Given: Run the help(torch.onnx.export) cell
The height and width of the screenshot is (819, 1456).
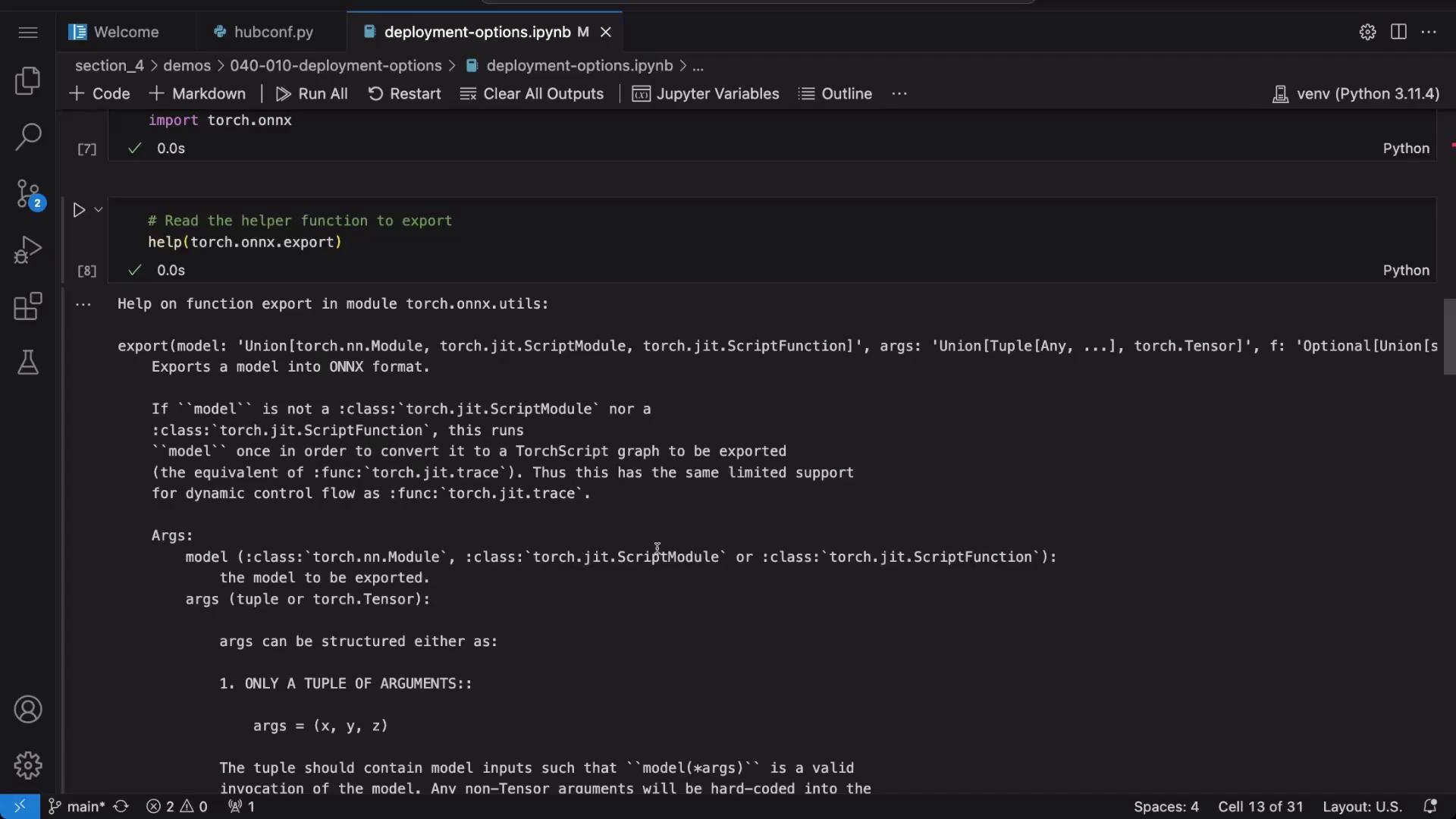Looking at the screenshot, I should [x=79, y=210].
